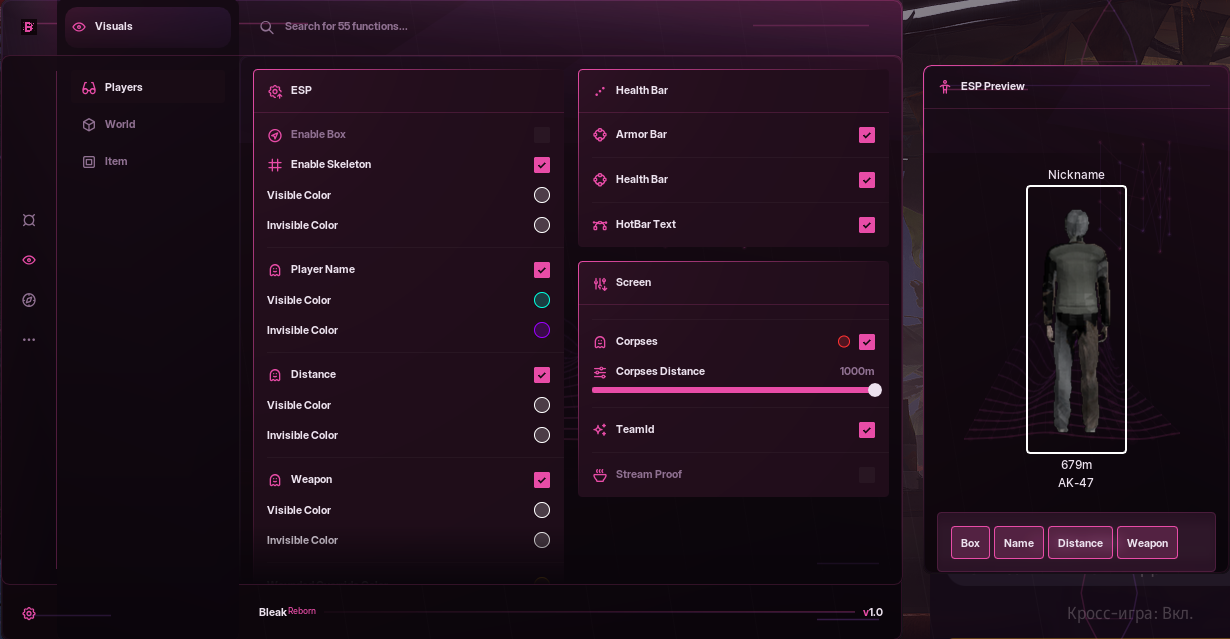Disable the Enable Skeleton checkbox
Screen dimensions: 1230x639
pyautogui.click(x=542, y=165)
